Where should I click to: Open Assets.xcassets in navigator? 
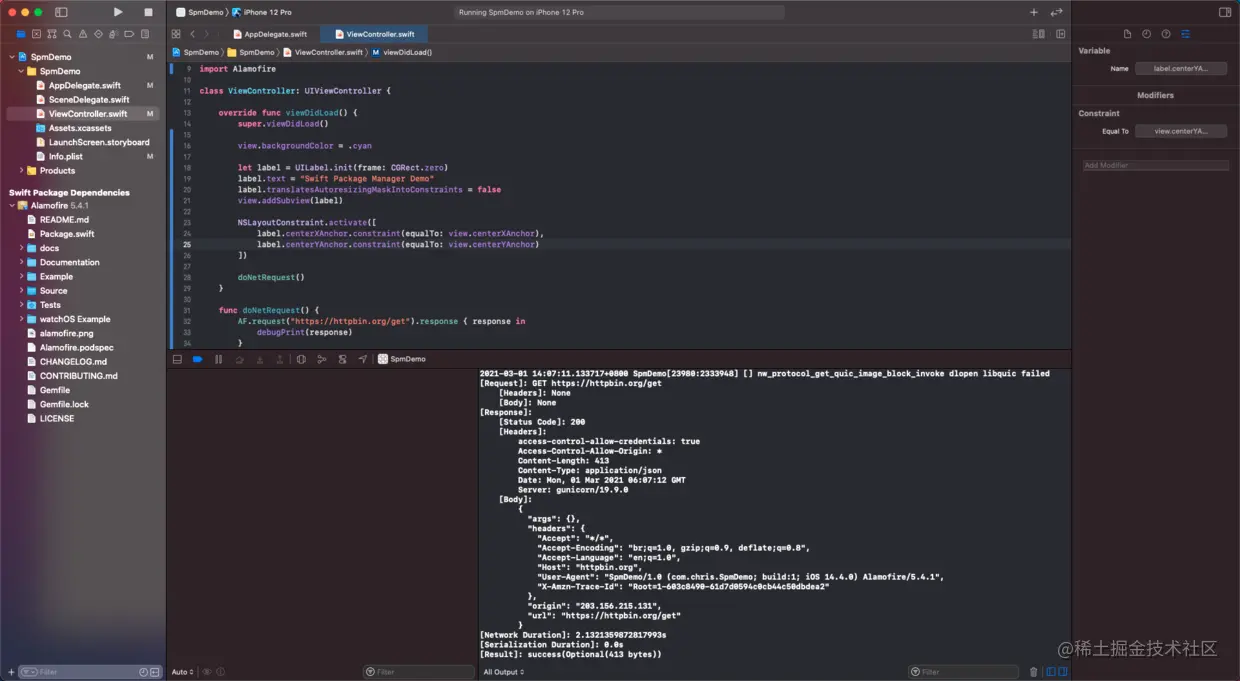click(x=80, y=128)
